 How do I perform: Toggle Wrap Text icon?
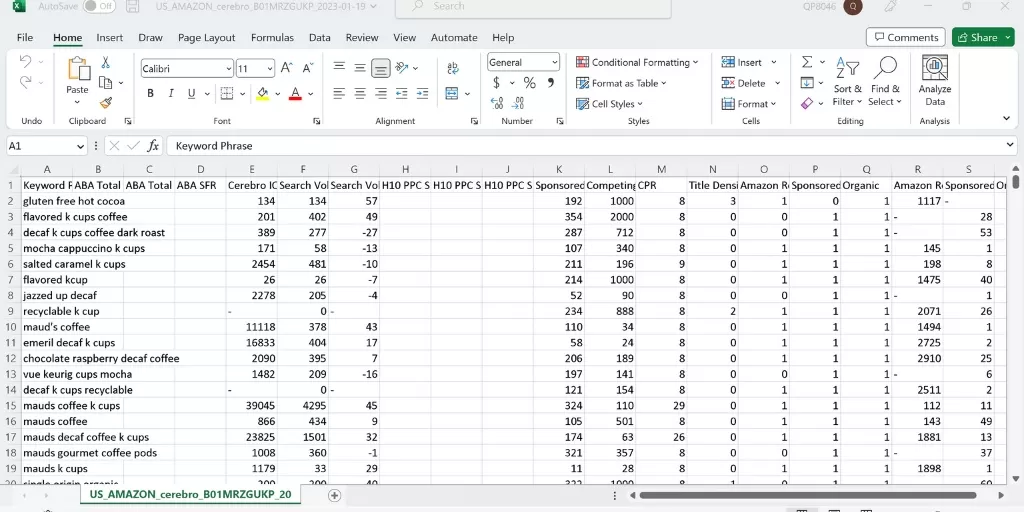click(453, 68)
